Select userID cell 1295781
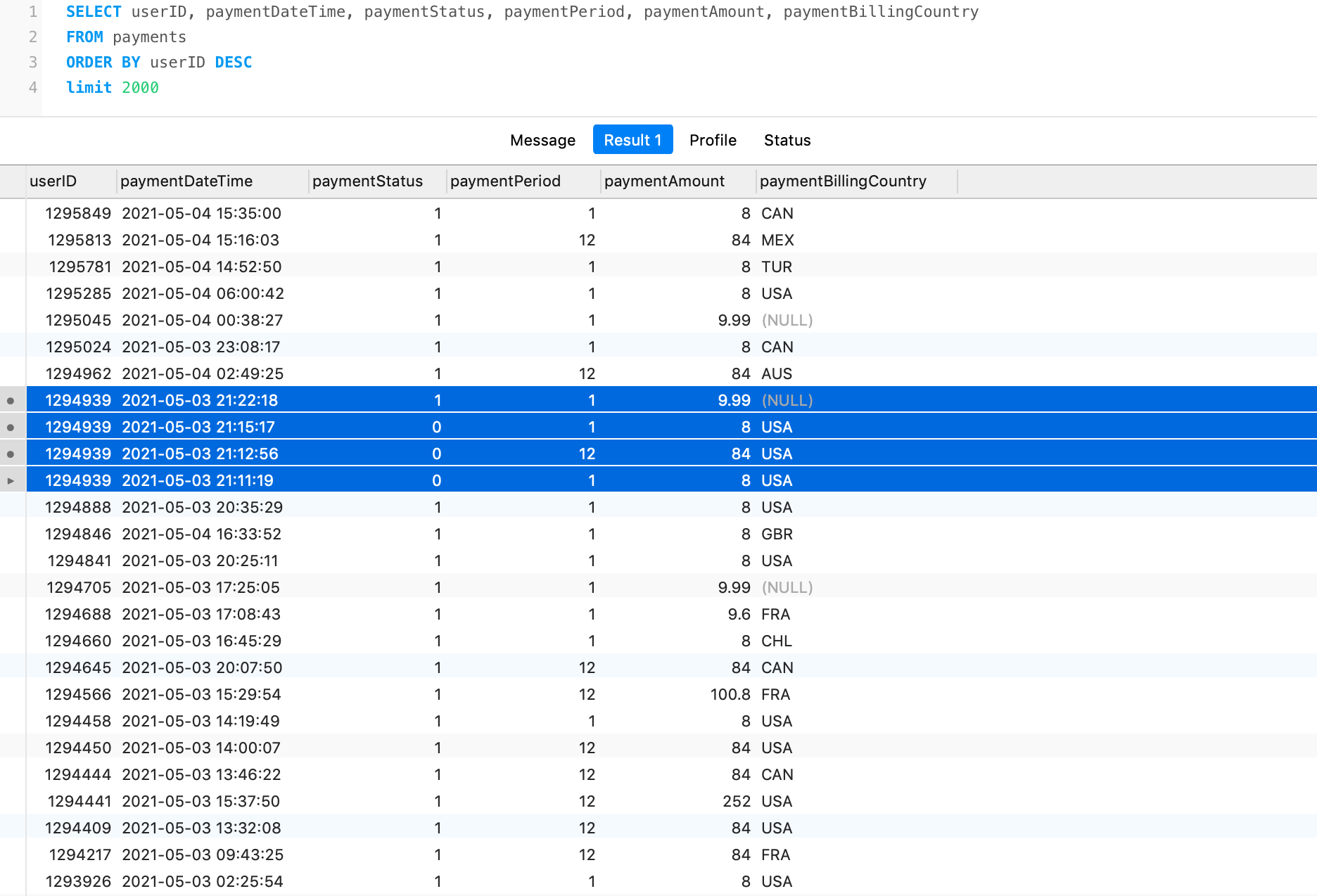 (80, 267)
